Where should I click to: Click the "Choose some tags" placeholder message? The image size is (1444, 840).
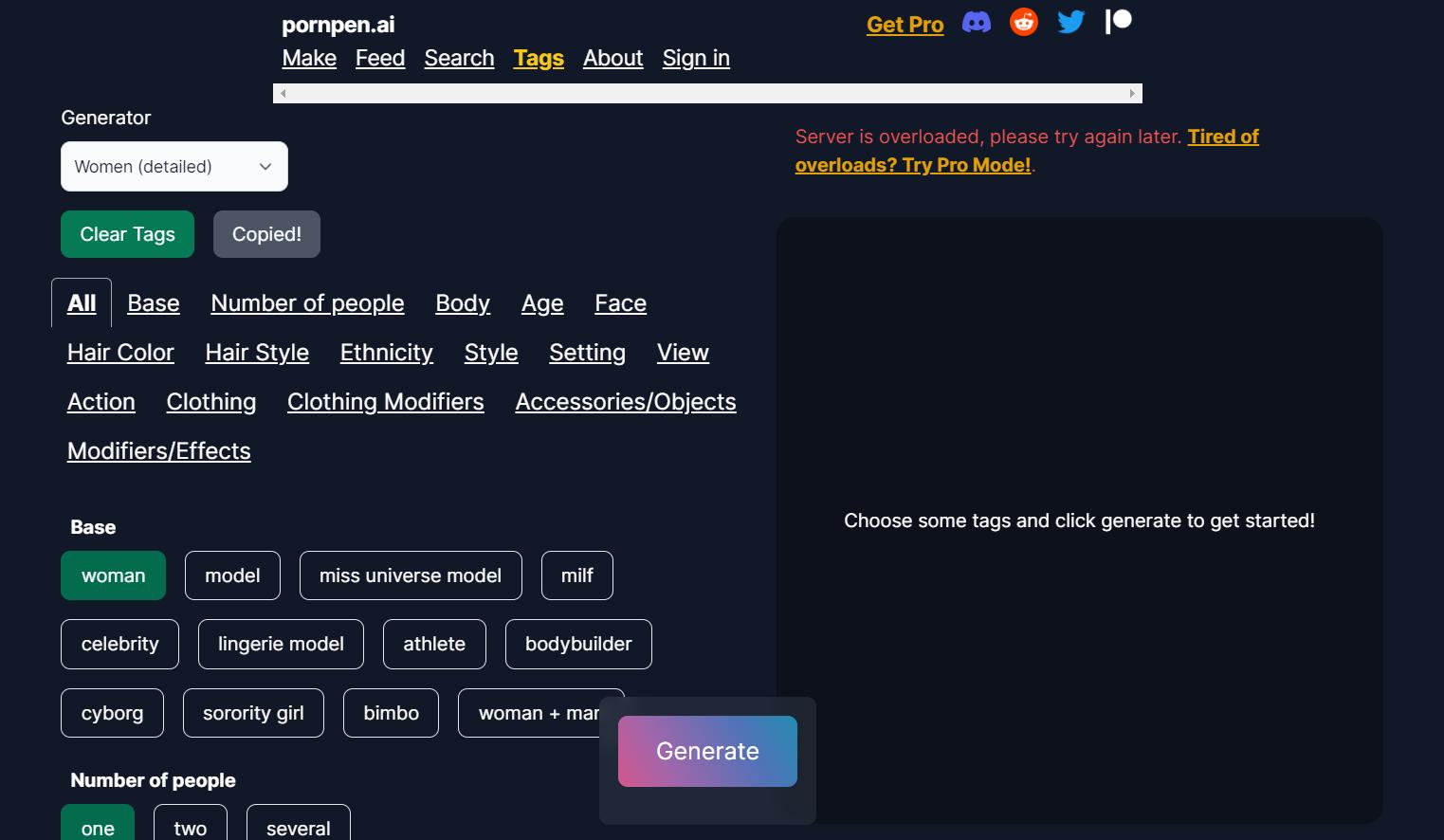coord(1079,520)
